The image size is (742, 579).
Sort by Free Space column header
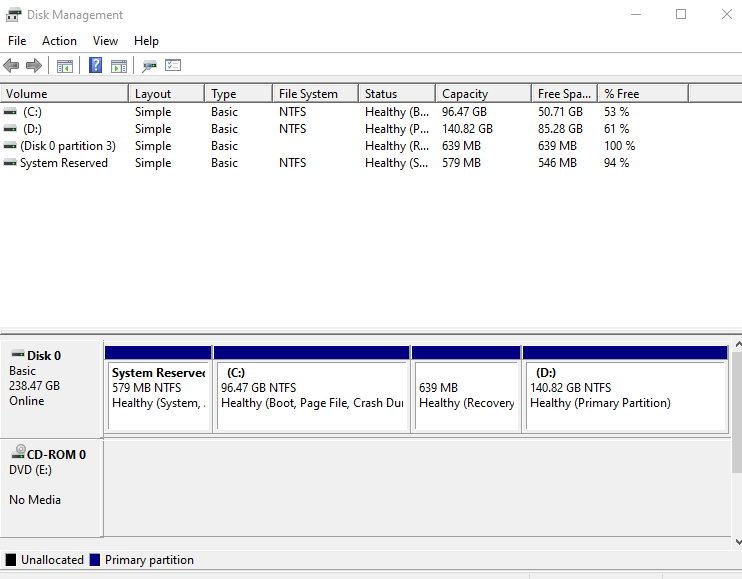click(x=565, y=94)
